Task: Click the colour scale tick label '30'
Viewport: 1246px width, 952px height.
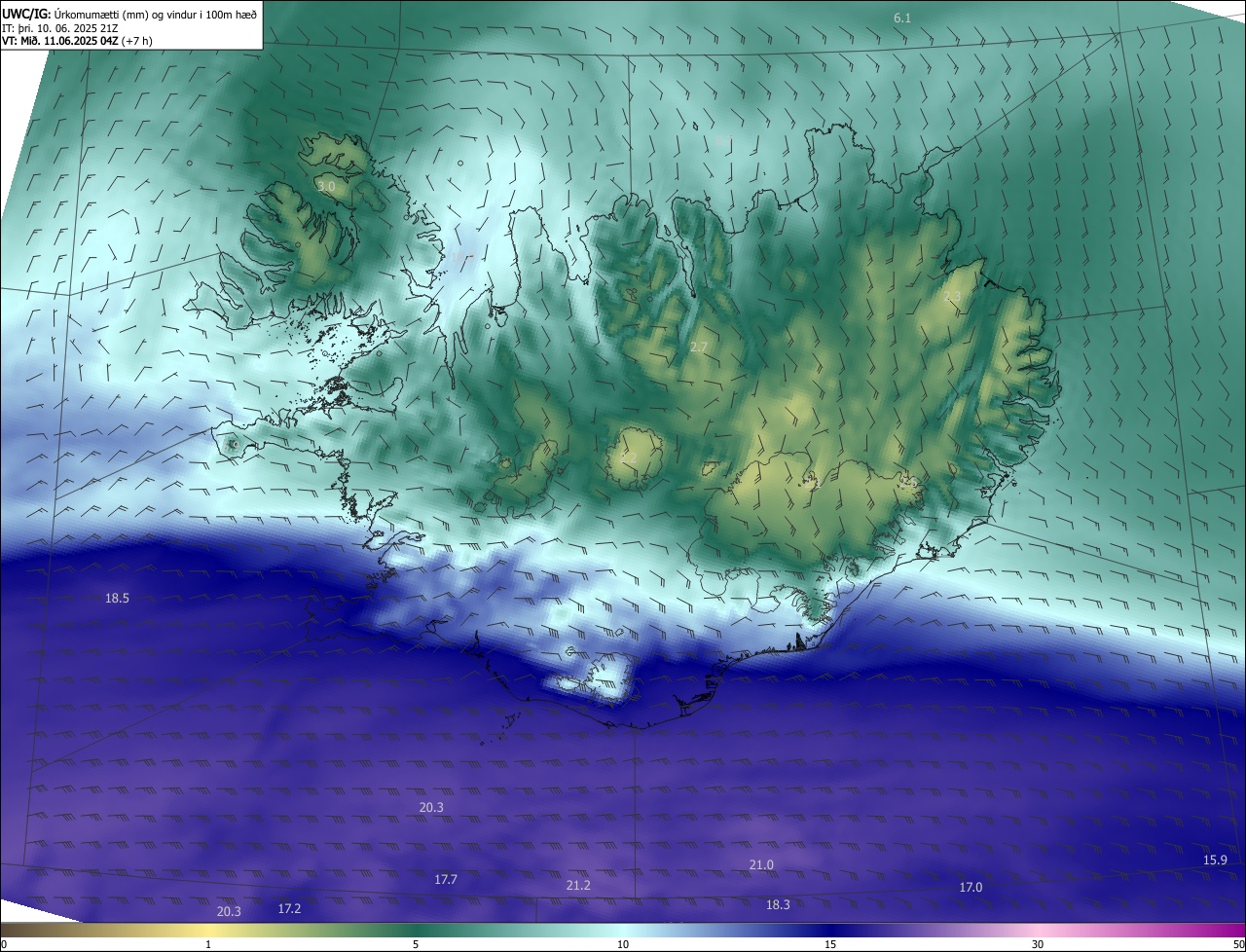Action: tap(1038, 944)
